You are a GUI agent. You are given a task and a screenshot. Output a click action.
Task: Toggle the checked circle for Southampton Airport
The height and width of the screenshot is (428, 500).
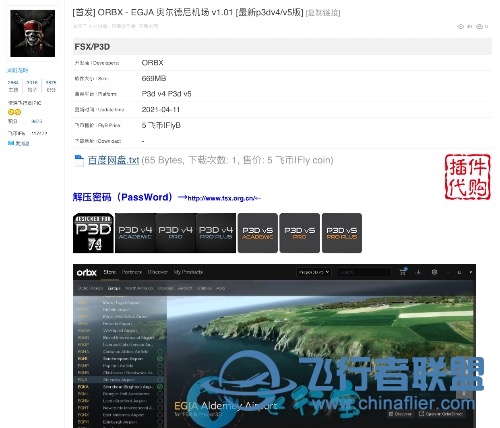[160, 359]
